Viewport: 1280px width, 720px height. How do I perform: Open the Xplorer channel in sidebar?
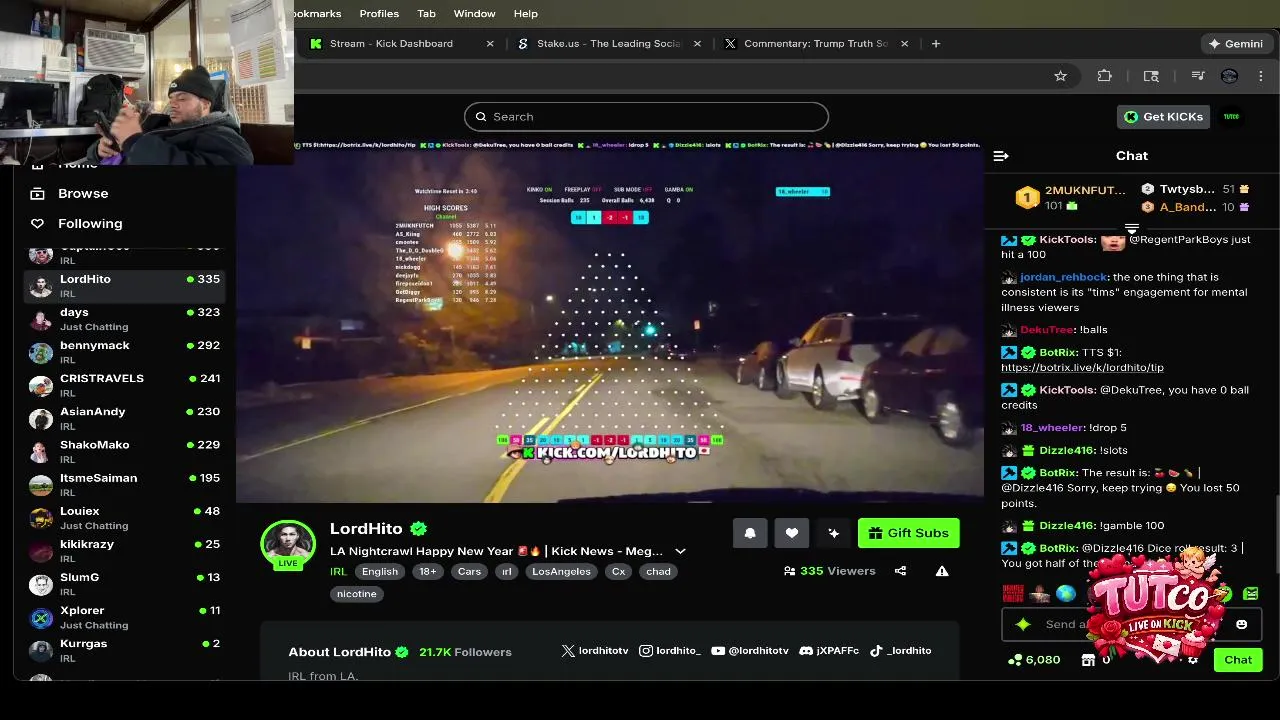tap(124, 616)
